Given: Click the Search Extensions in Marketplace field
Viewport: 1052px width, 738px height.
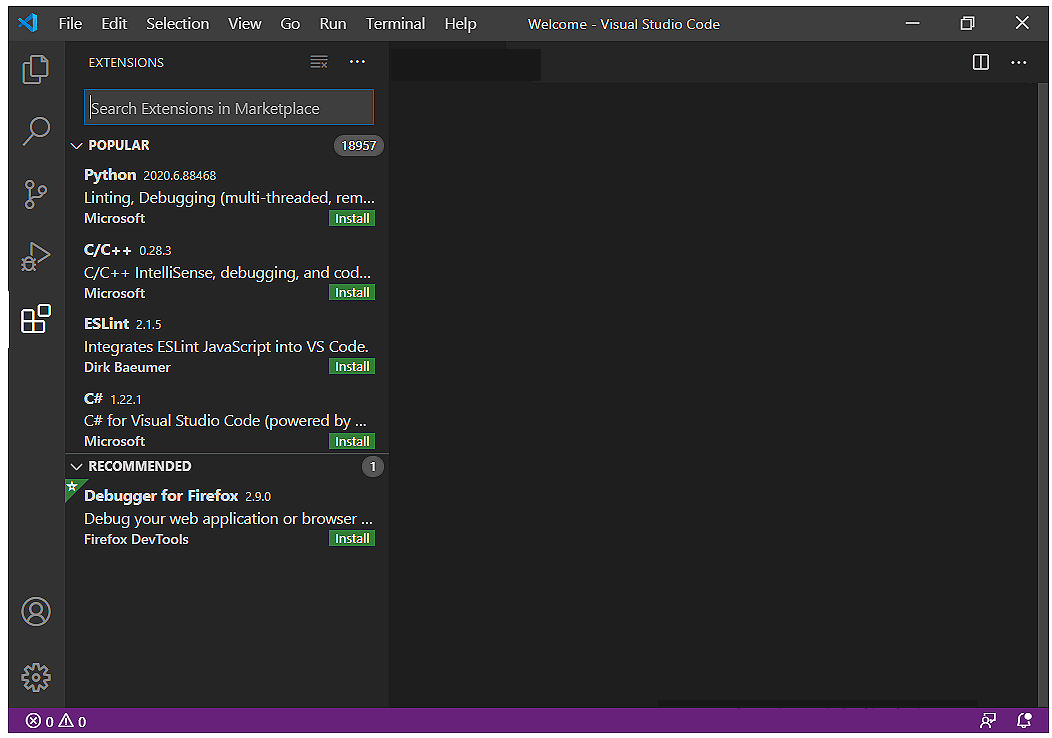Looking at the screenshot, I should tap(229, 108).
